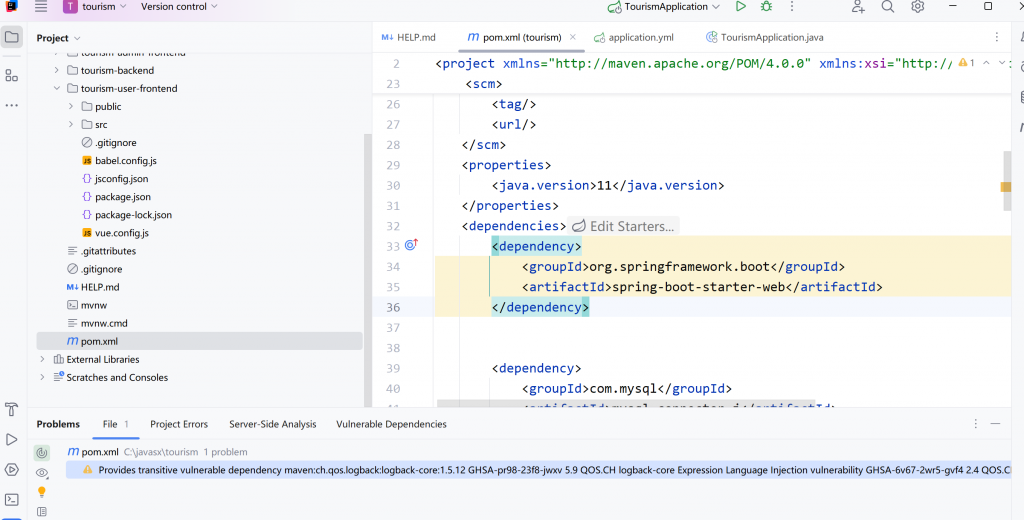Click the editor vertical scrollbar
The image size is (1024, 520).
click(x=1008, y=181)
